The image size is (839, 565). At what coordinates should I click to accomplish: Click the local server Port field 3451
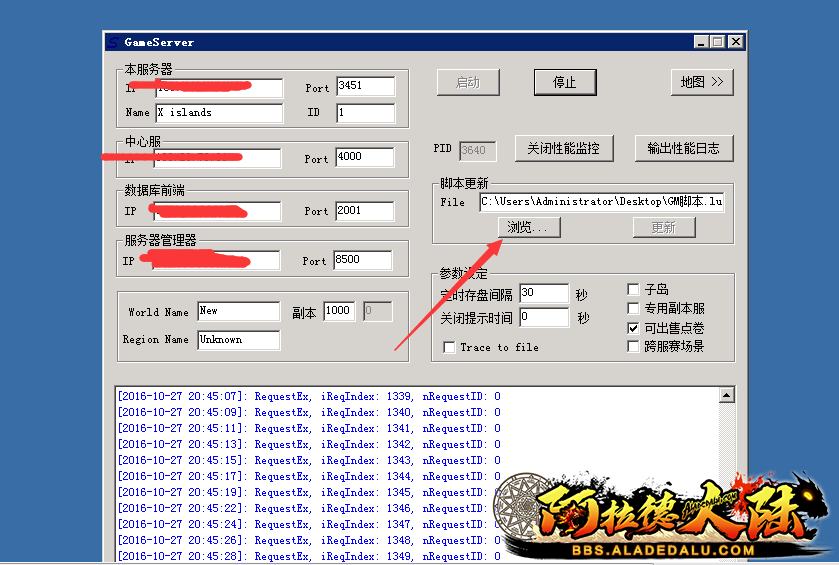pyautogui.click(x=365, y=86)
